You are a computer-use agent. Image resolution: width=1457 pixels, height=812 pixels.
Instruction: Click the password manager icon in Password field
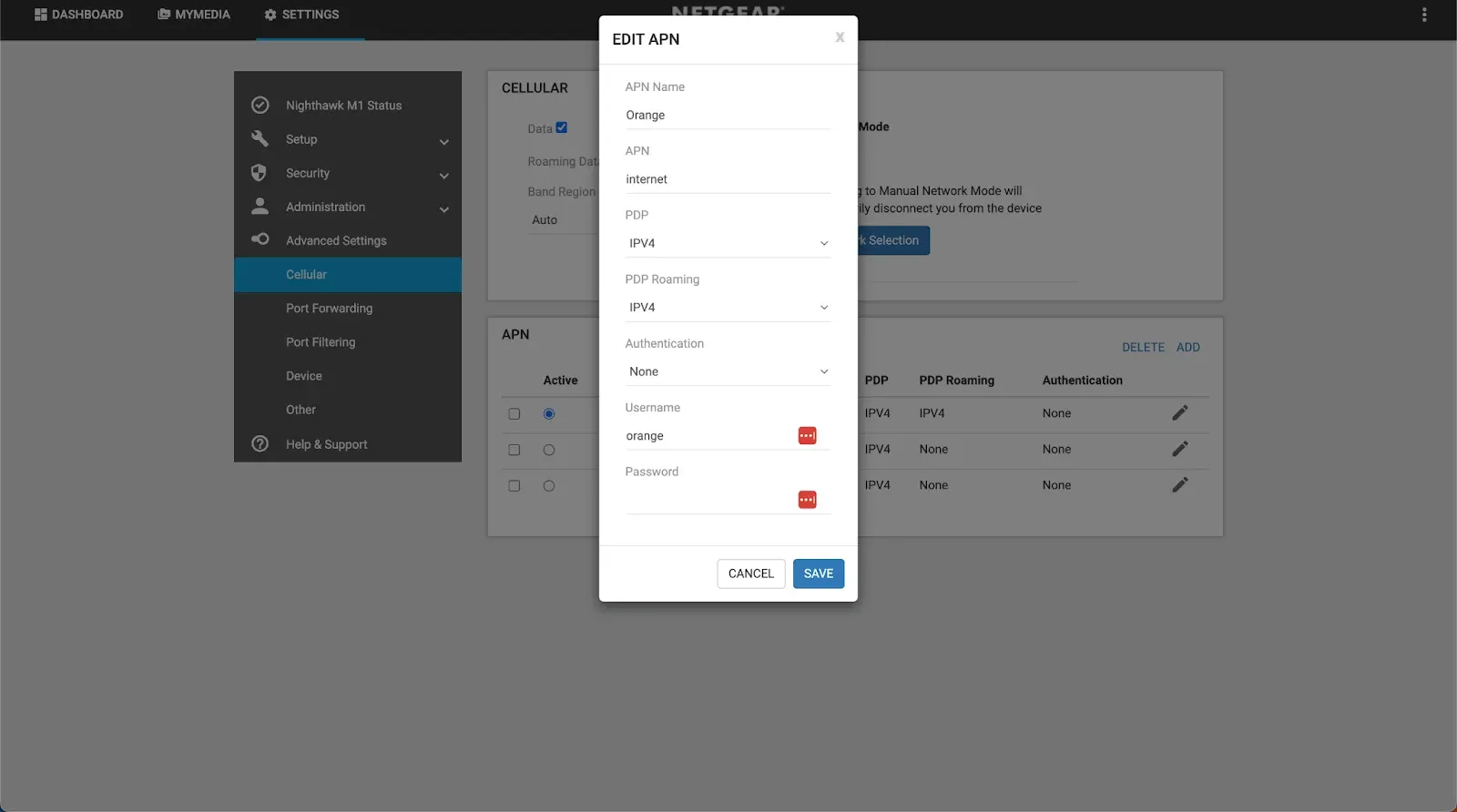pos(807,500)
